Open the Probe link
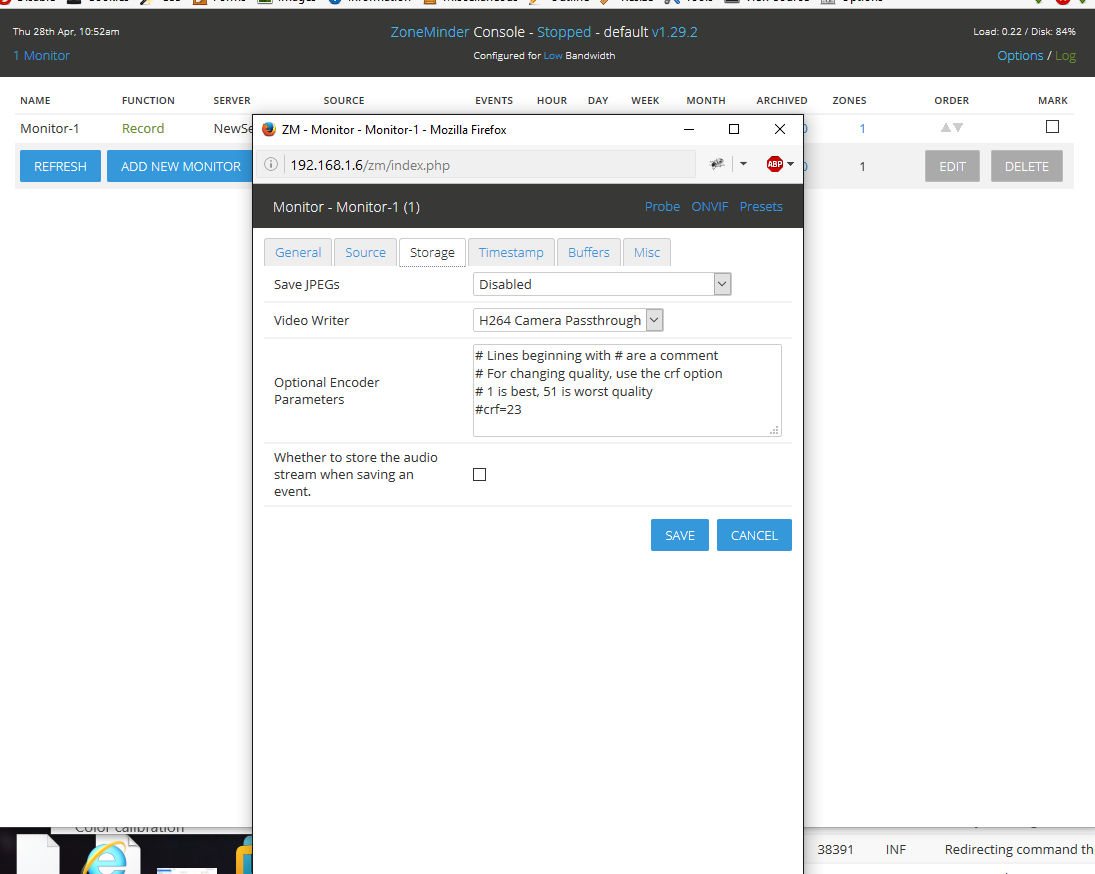The width and height of the screenshot is (1095, 874). pos(662,207)
